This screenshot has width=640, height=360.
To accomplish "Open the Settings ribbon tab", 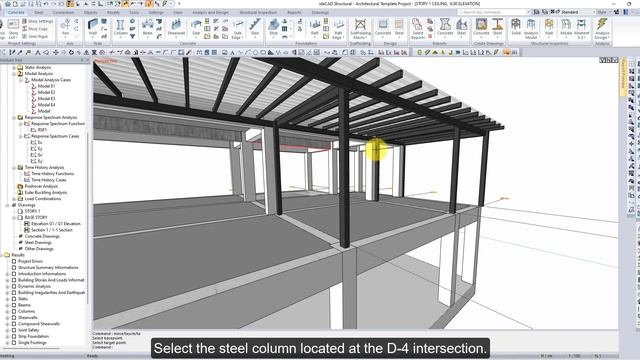I will click(x=156, y=13).
